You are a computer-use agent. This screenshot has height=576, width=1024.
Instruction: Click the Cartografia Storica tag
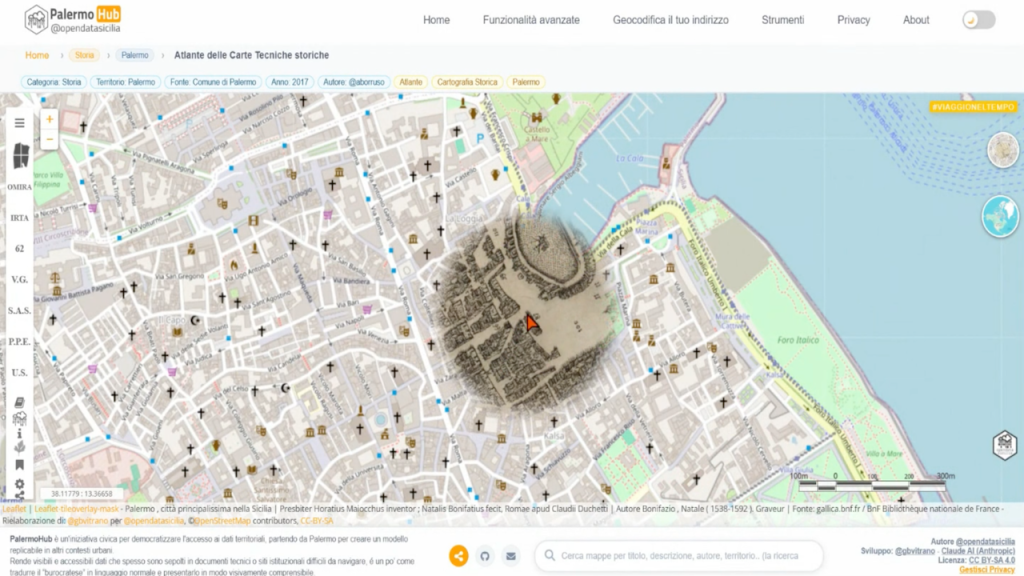(466, 82)
